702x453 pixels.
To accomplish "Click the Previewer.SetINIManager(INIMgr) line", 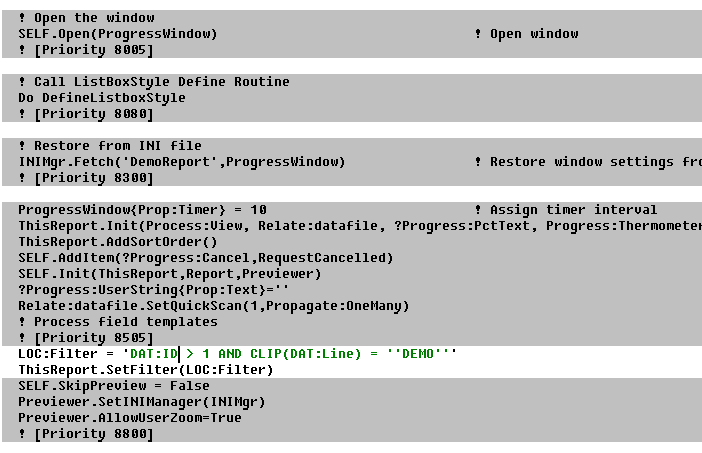I will [x=141, y=402].
